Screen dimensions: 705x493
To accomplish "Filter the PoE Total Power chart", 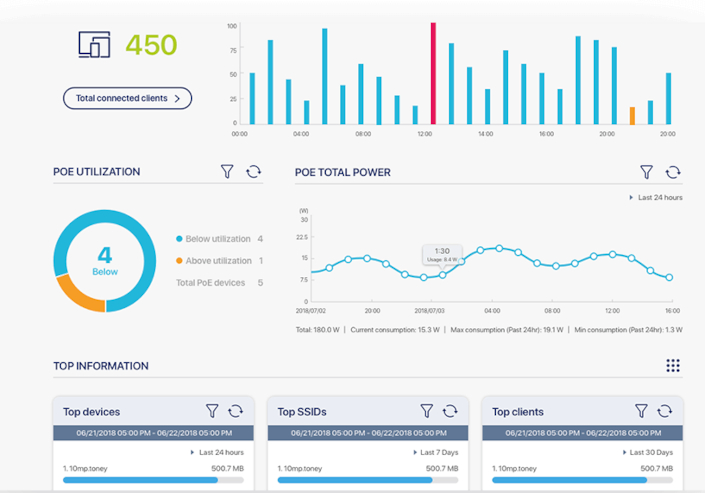I will click(x=647, y=173).
